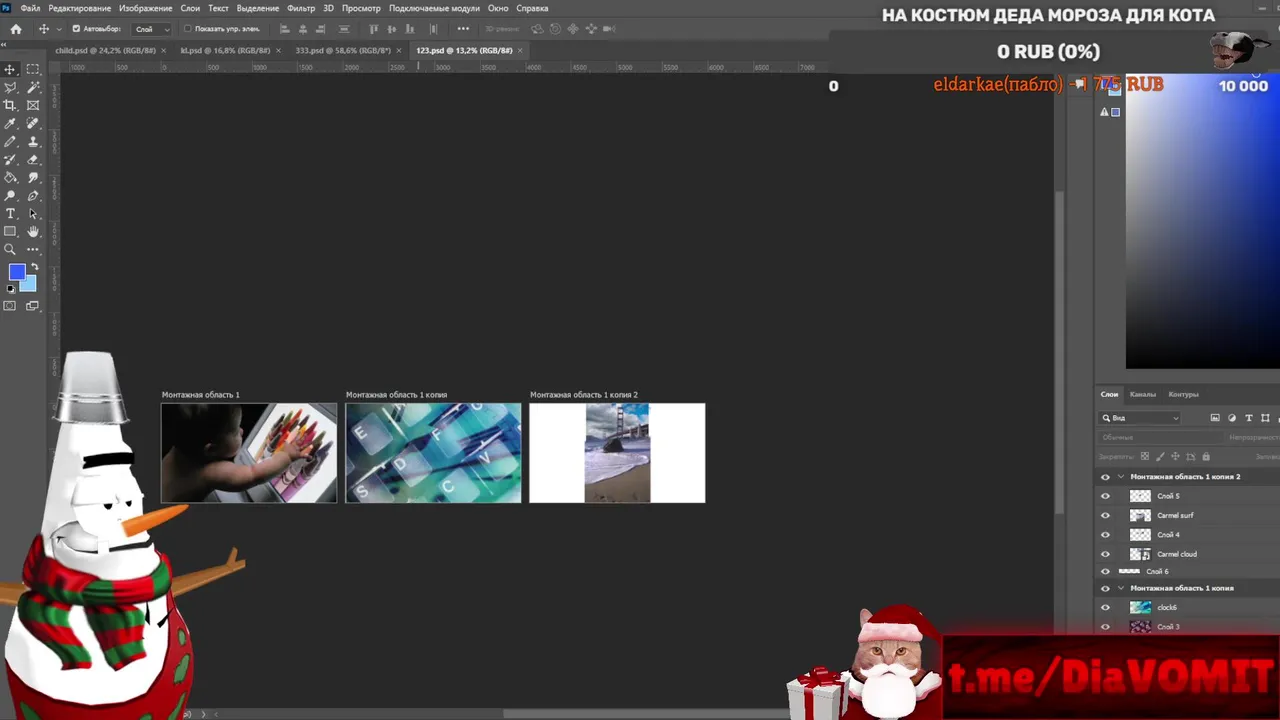Select the Frame tool
Viewport: 1280px width, 720px height.
33,105
